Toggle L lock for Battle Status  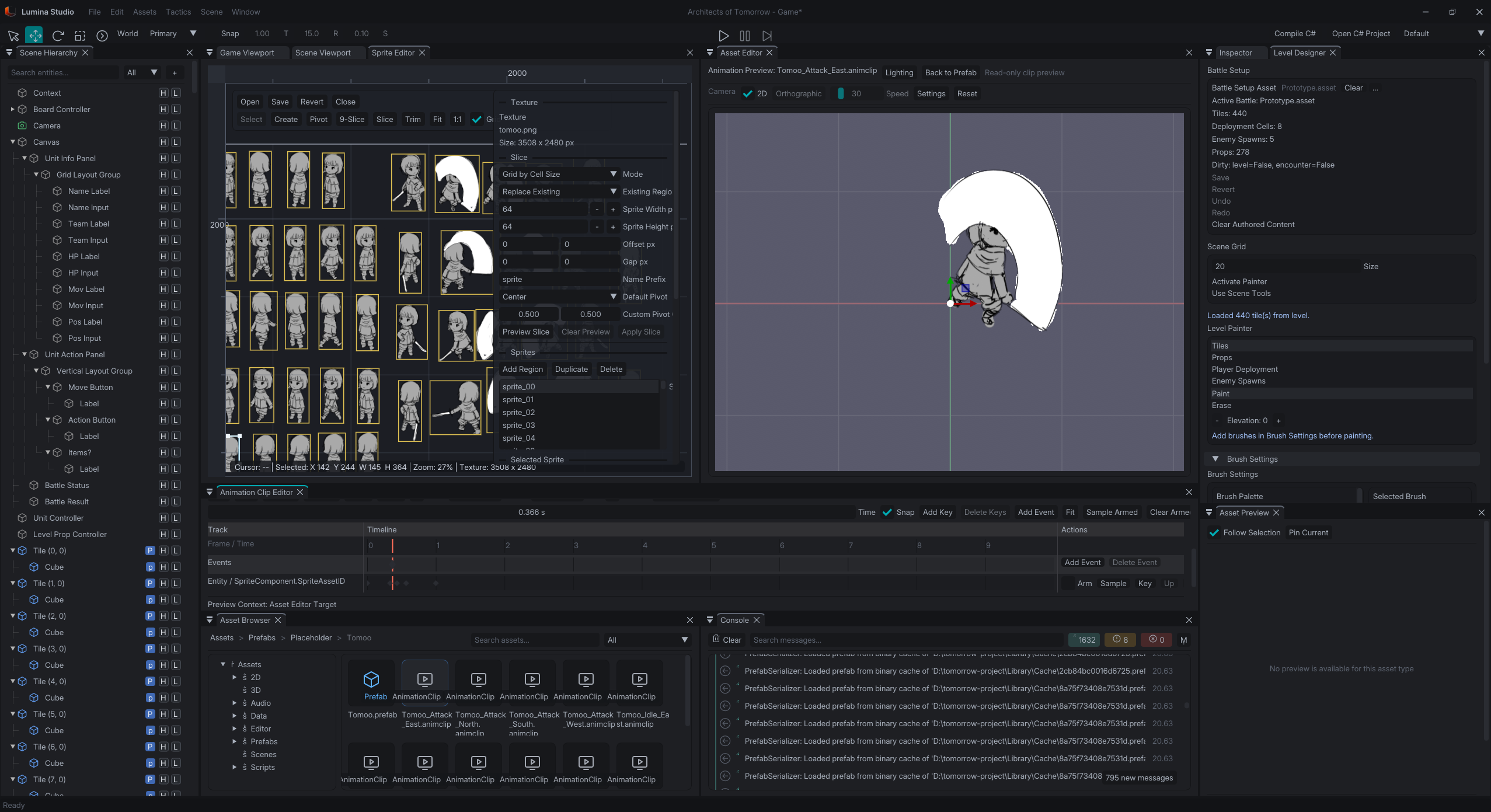[176, 485]
